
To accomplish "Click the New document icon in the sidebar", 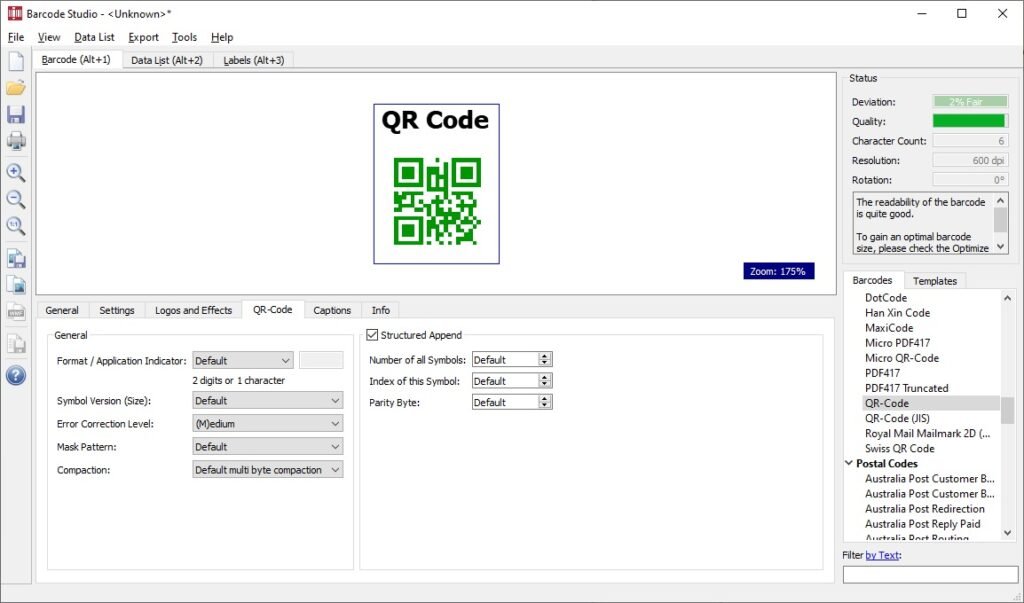I will 16,61.
